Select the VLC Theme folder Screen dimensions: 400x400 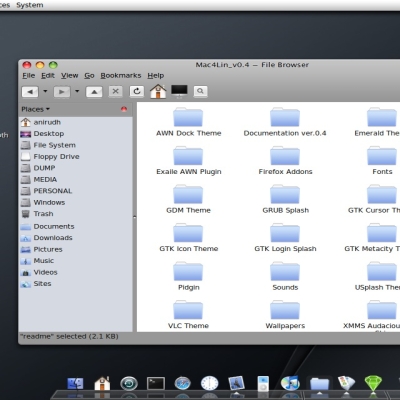pos(188,315)
